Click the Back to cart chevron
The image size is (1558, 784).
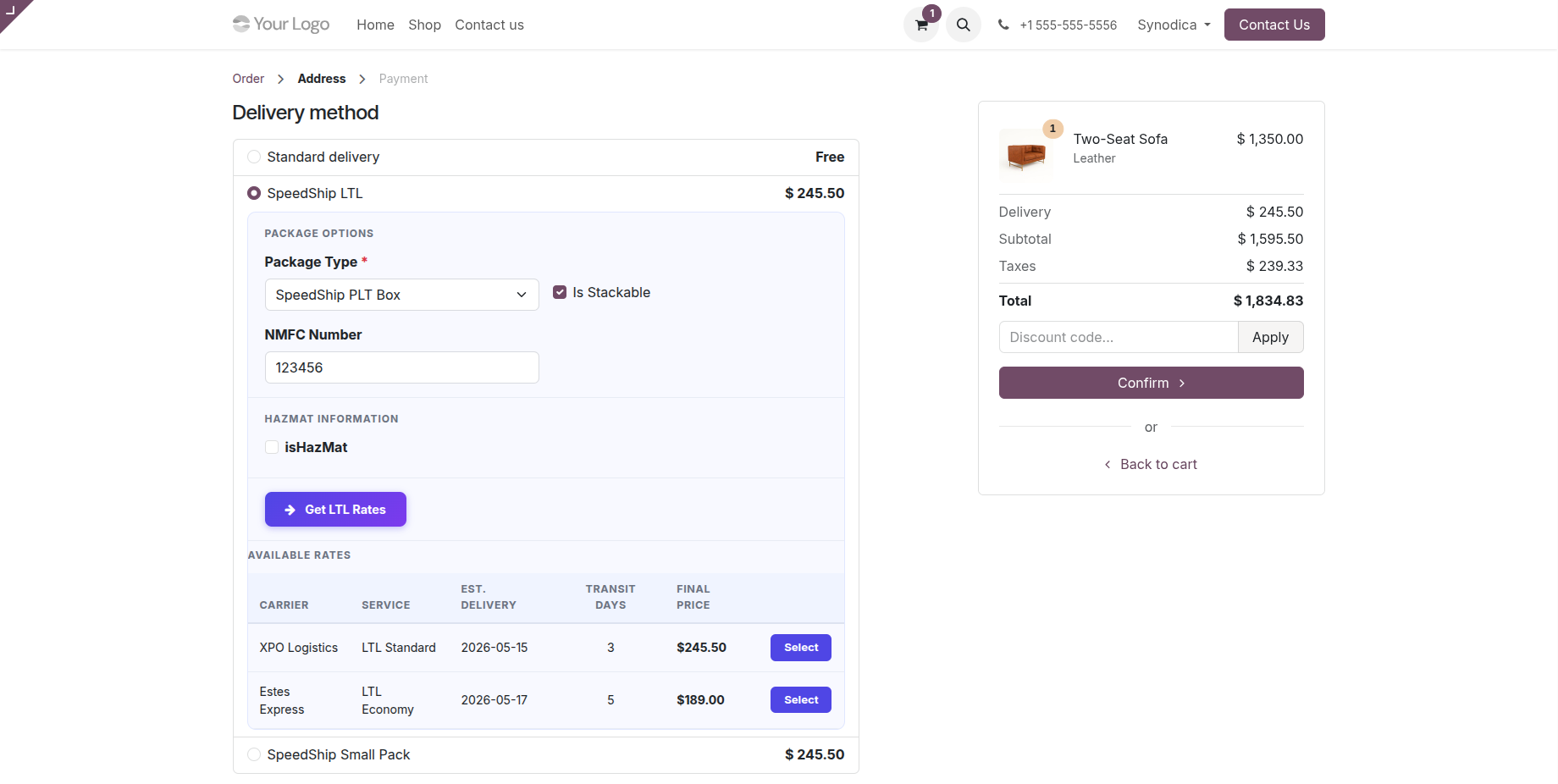click(x=1108, y=465)
